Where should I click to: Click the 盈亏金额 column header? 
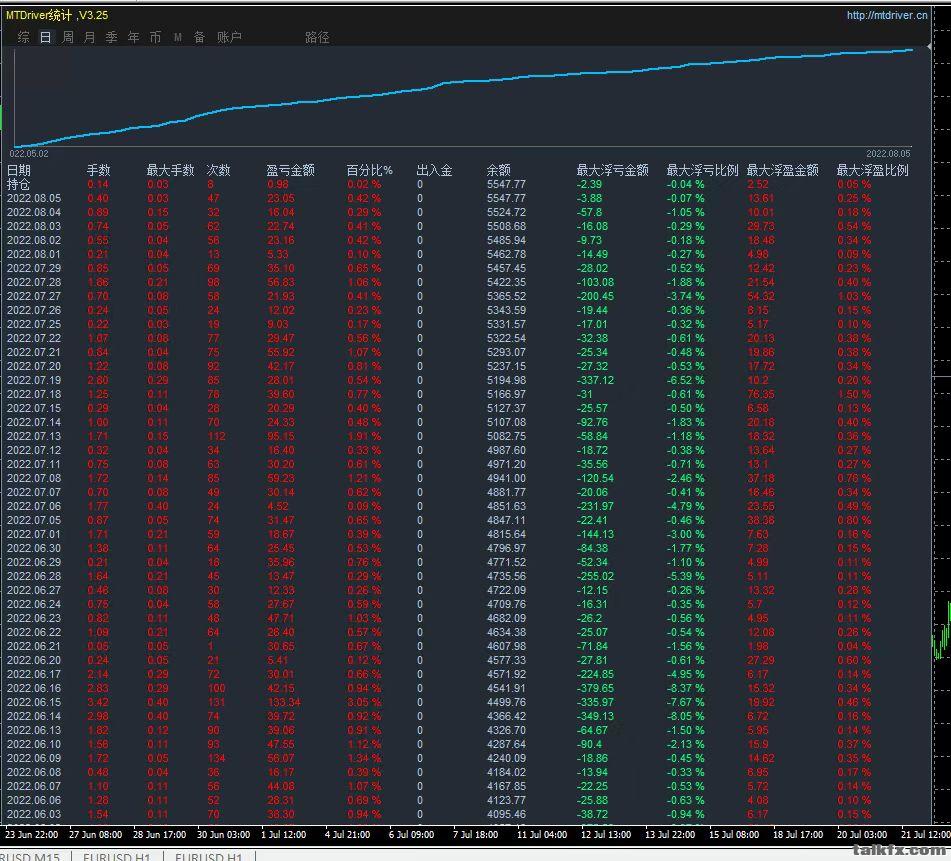click(x=291, y=170)
